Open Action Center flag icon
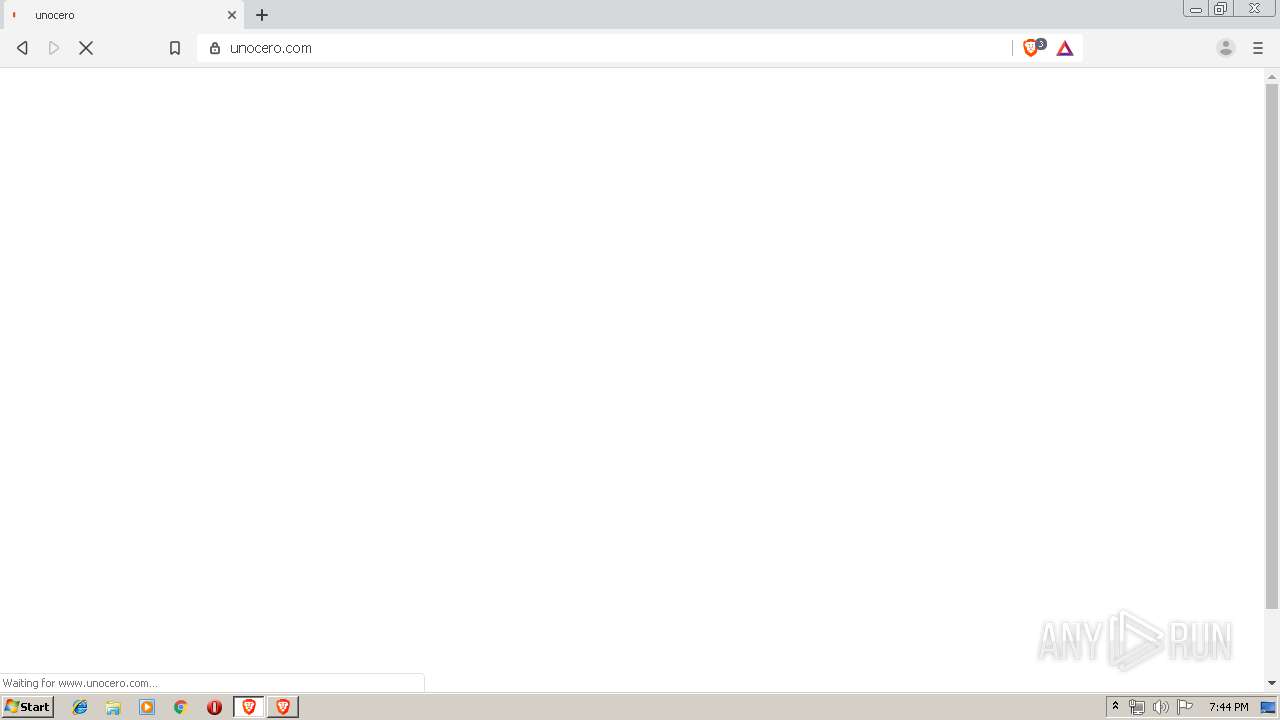This screenshot has height=720, width=1280. pyautogui.click(x=1185, y=707)
